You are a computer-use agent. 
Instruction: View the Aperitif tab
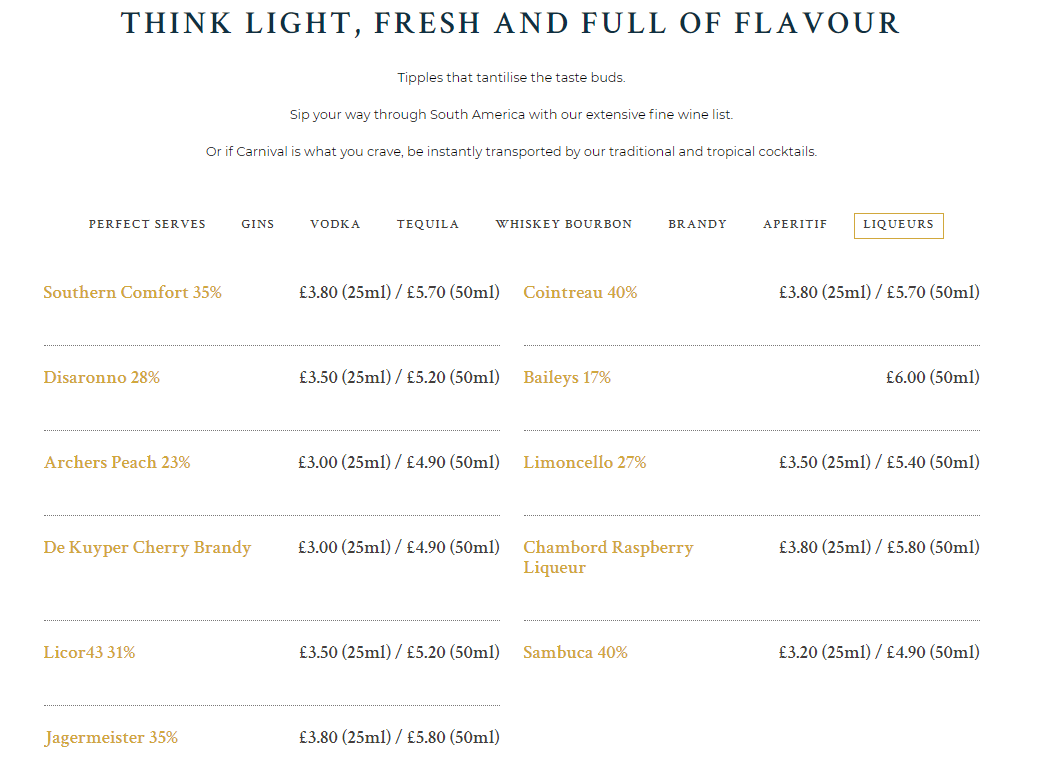point(795,224)
